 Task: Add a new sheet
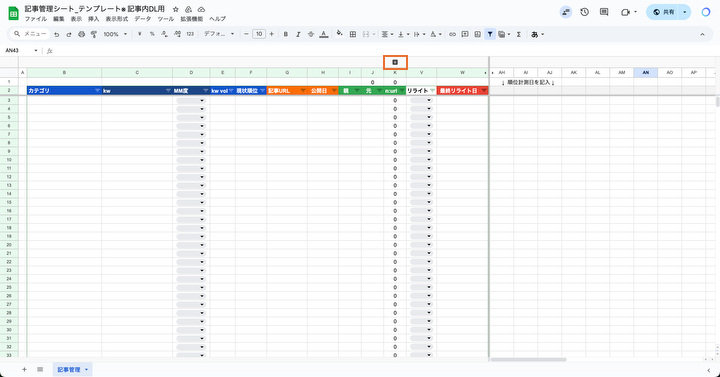tap(24, 369)
